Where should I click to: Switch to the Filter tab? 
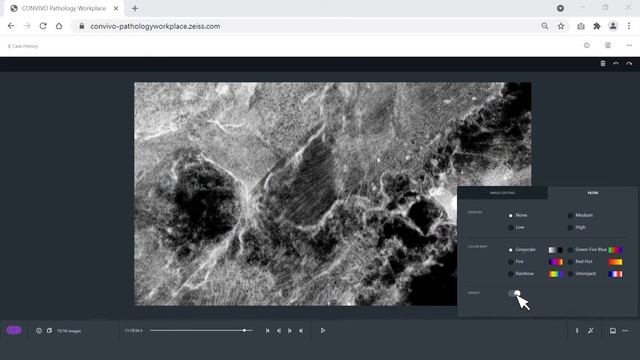click(x=593, y=193)
